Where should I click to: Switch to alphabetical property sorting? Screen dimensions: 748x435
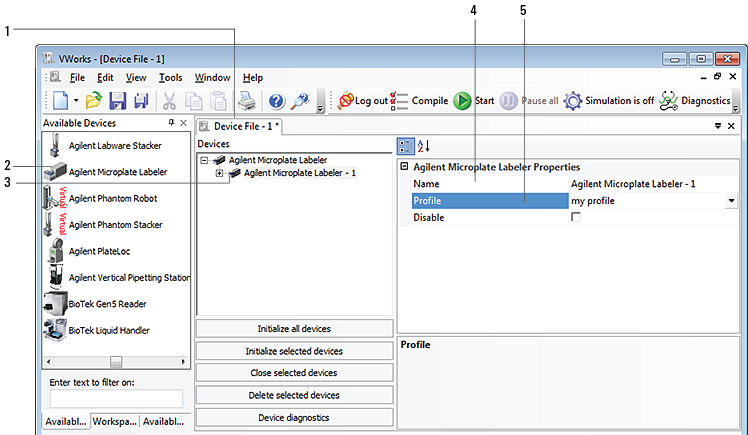click(x=423, y=146)
